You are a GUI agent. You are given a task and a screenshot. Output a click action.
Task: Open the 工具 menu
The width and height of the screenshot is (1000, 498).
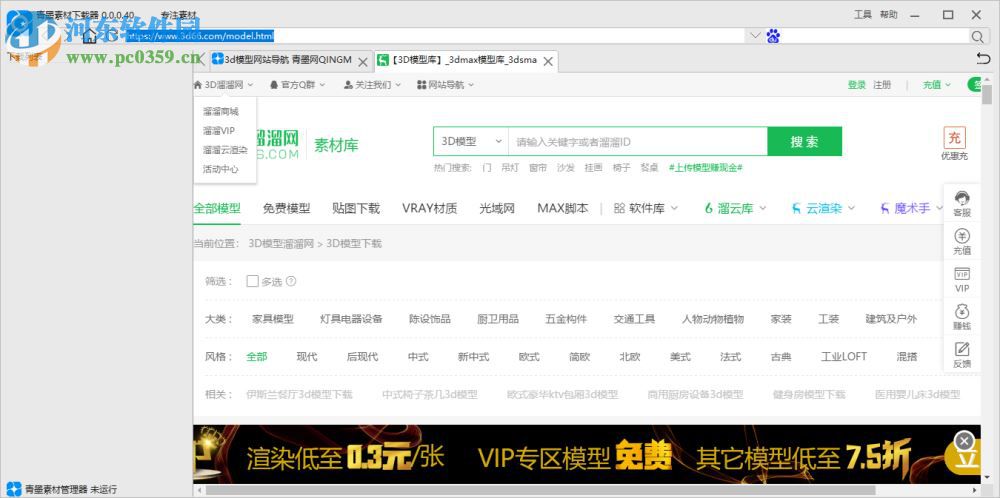tap(862, 14)
